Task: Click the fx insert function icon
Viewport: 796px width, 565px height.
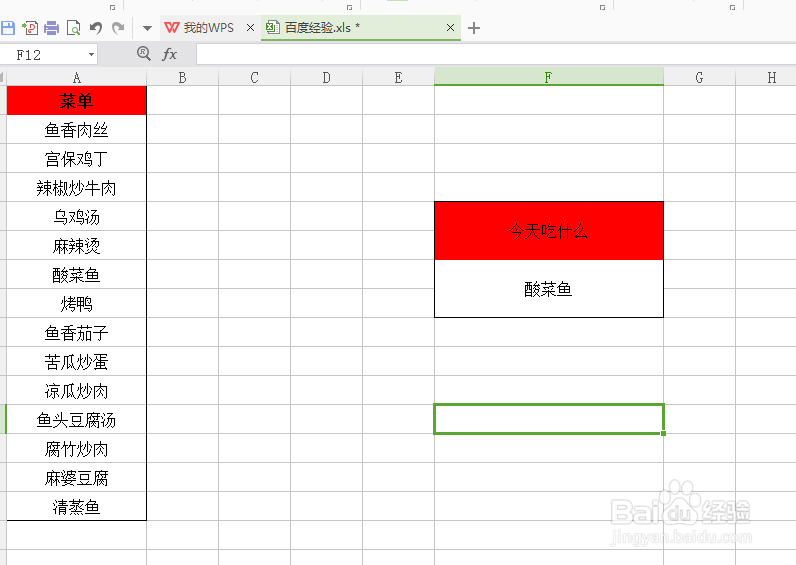Action: [x=170, y=54]
